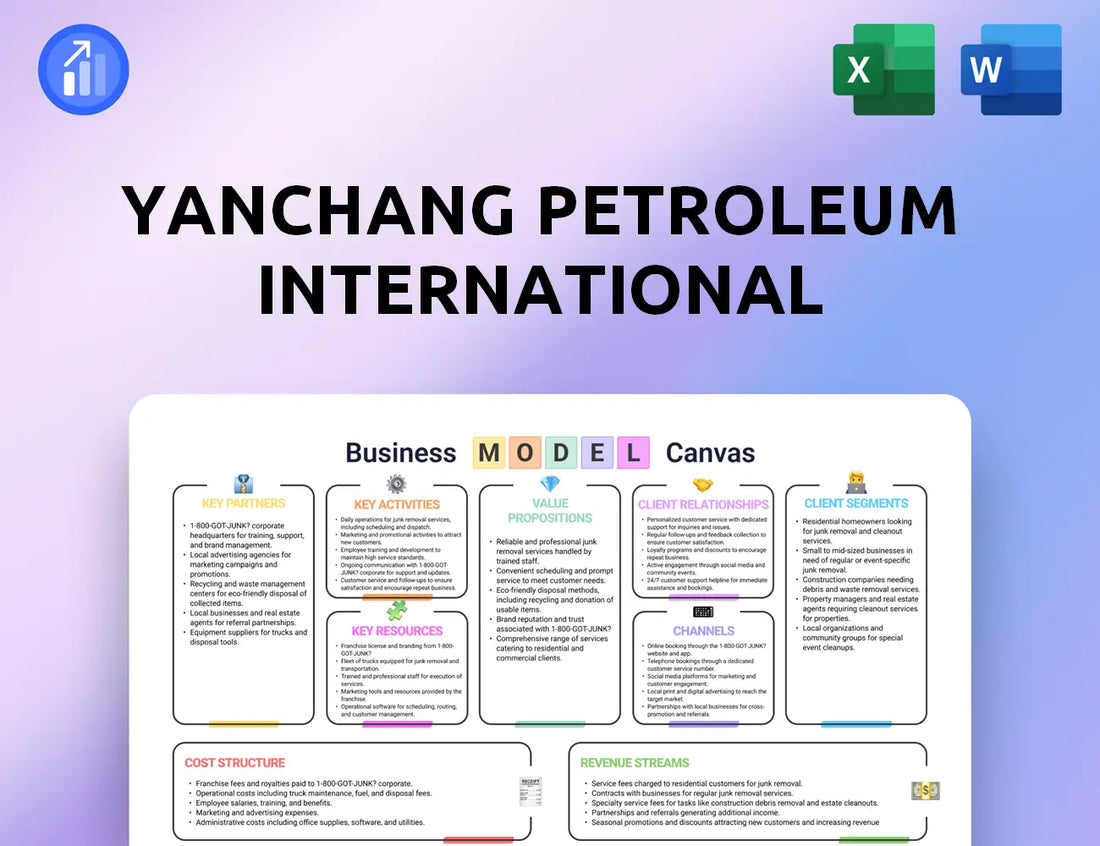Select the CHANNELS heading
This screenshot has width=1100, height=846.
(x=704, y=631)
